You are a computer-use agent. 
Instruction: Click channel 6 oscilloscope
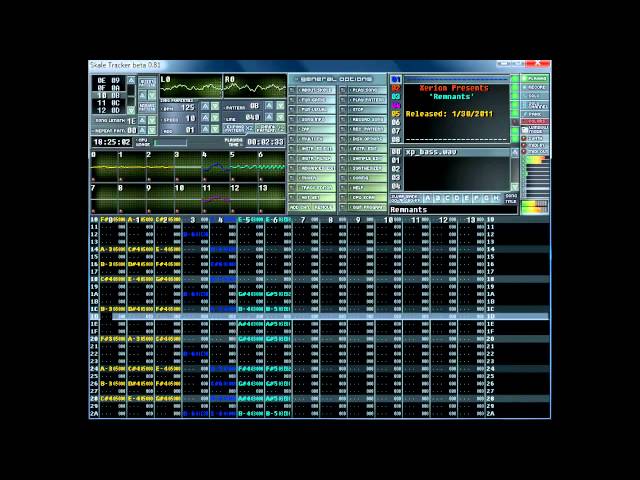click(x=271, y=167)
